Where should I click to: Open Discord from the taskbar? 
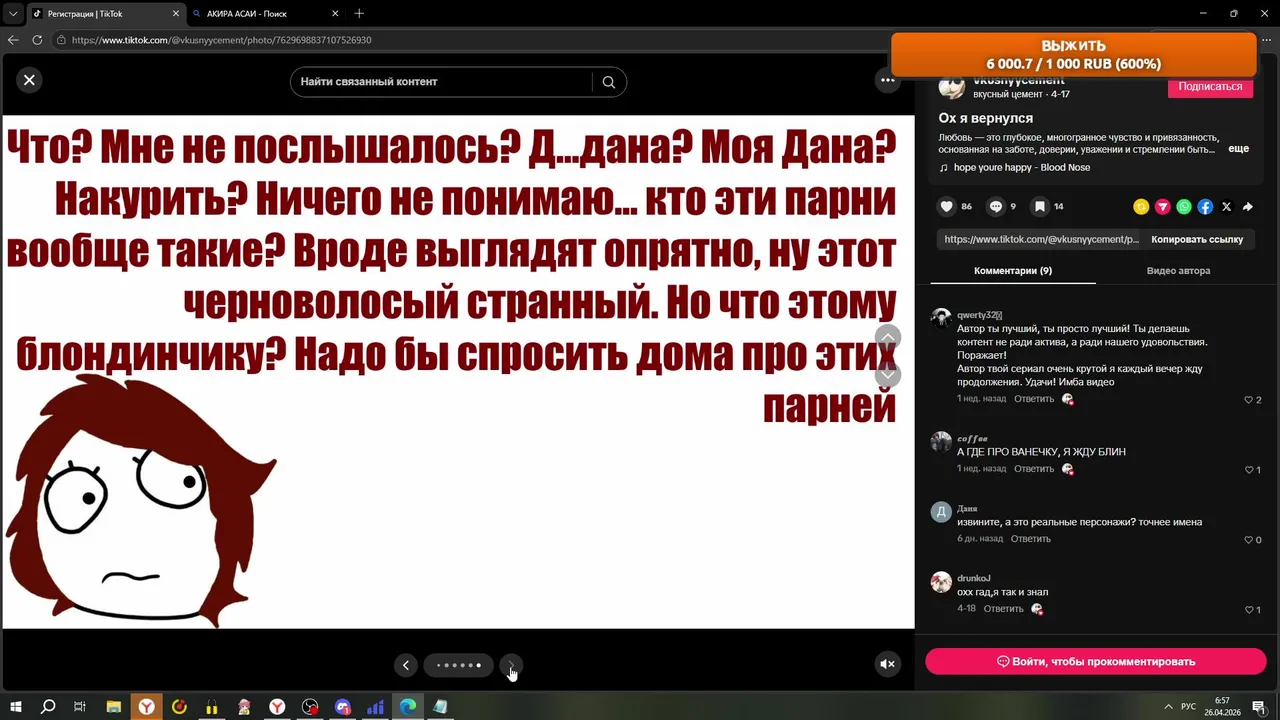(343, 707)
